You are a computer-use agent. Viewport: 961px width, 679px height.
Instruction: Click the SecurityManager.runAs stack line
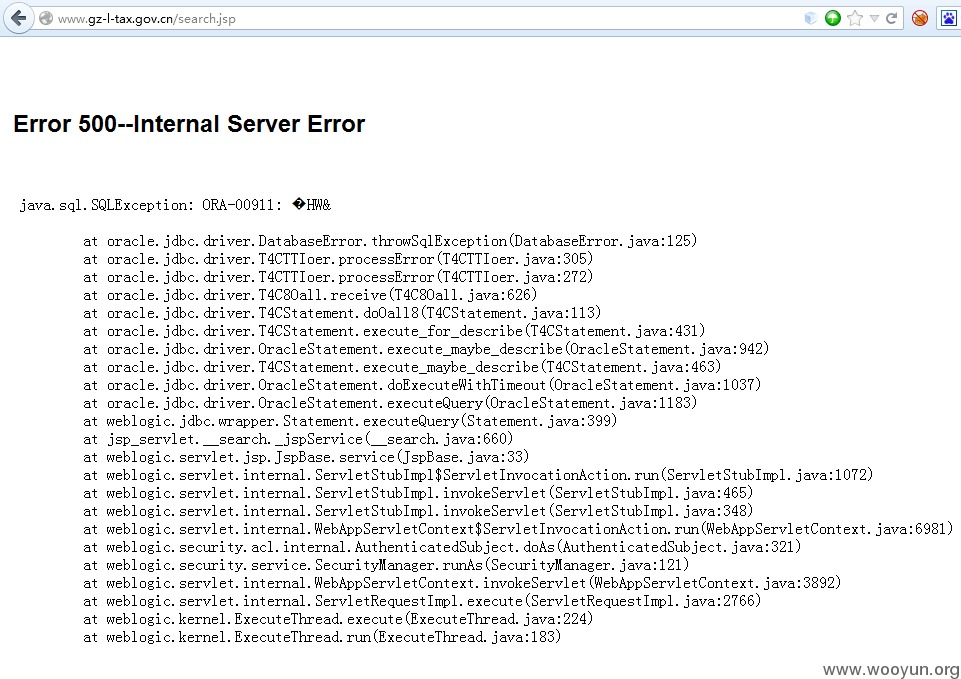tap(386, 565)
